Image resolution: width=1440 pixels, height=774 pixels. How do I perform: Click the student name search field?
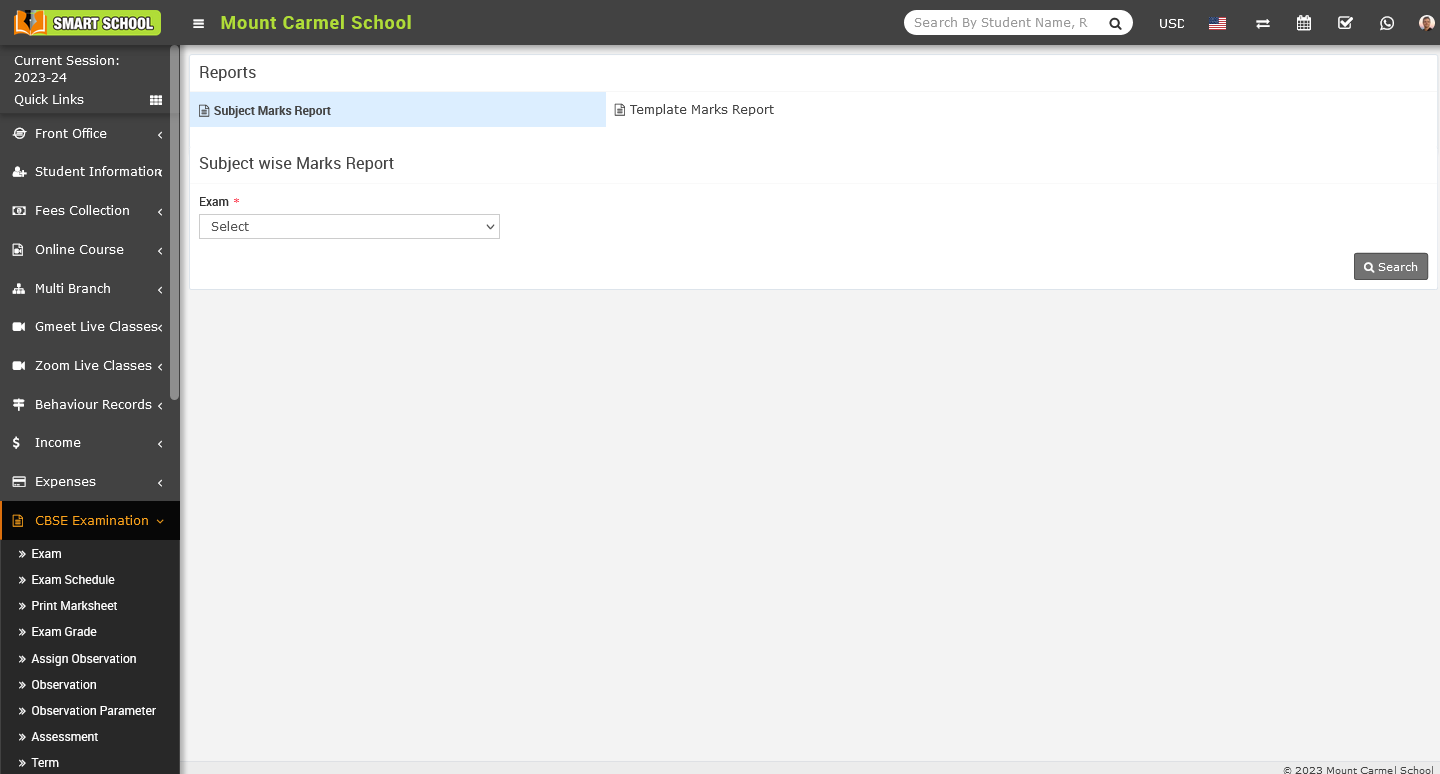(1002, 23)
